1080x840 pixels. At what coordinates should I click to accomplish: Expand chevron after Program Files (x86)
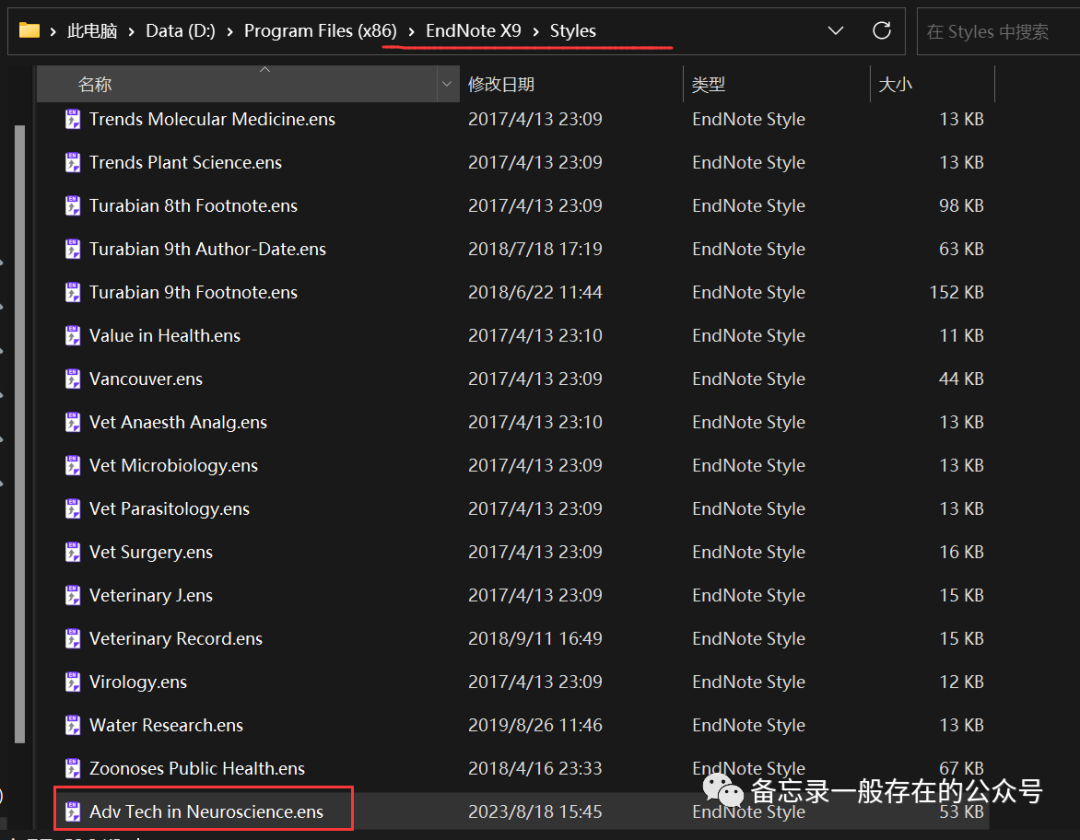pos(411,32)
